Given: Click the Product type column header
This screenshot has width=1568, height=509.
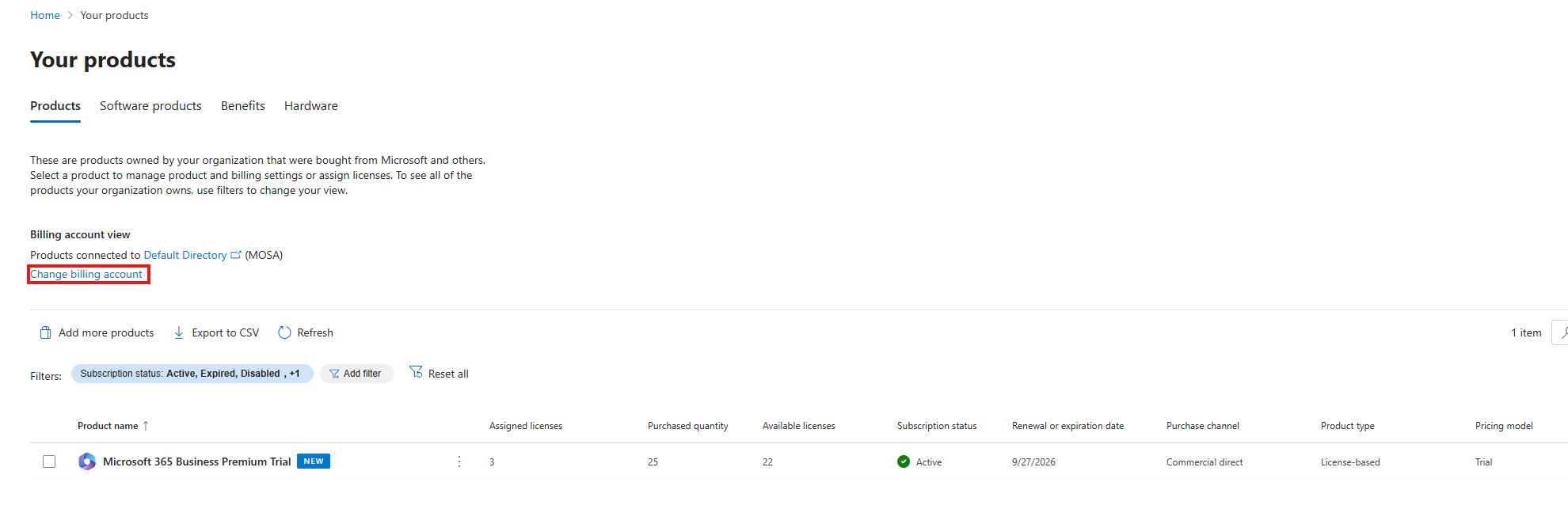Looking at the screenshot, I should click(x=1348, y=426).
